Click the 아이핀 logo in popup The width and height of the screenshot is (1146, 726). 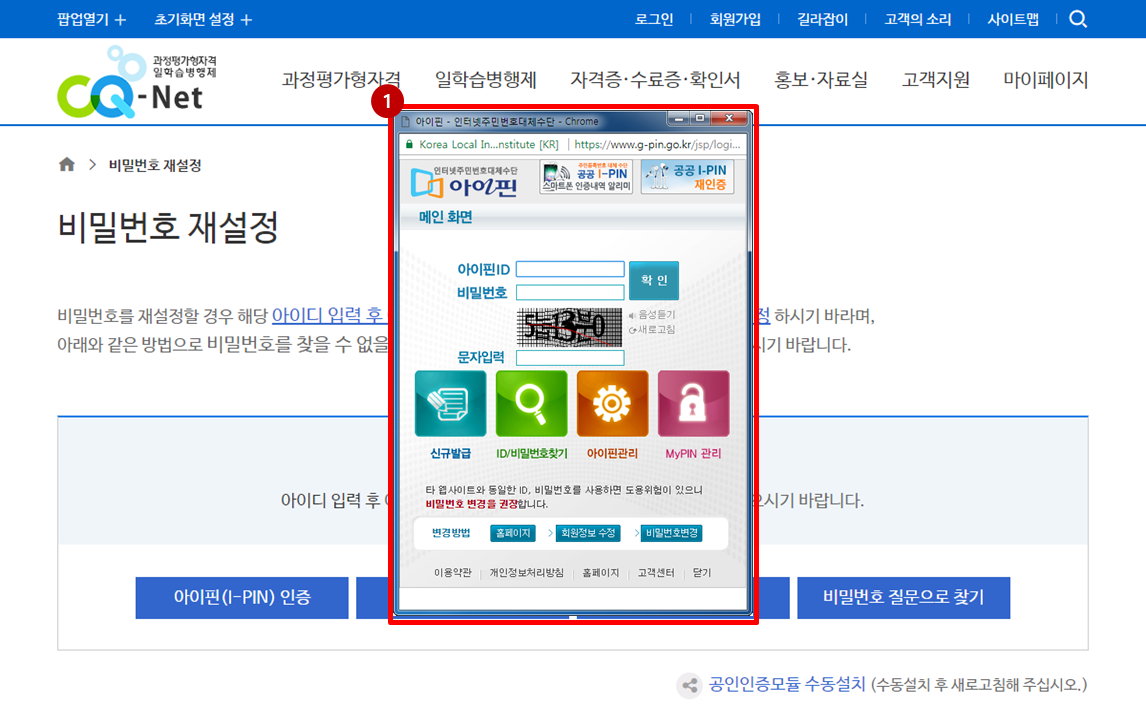tap(464, 181)
